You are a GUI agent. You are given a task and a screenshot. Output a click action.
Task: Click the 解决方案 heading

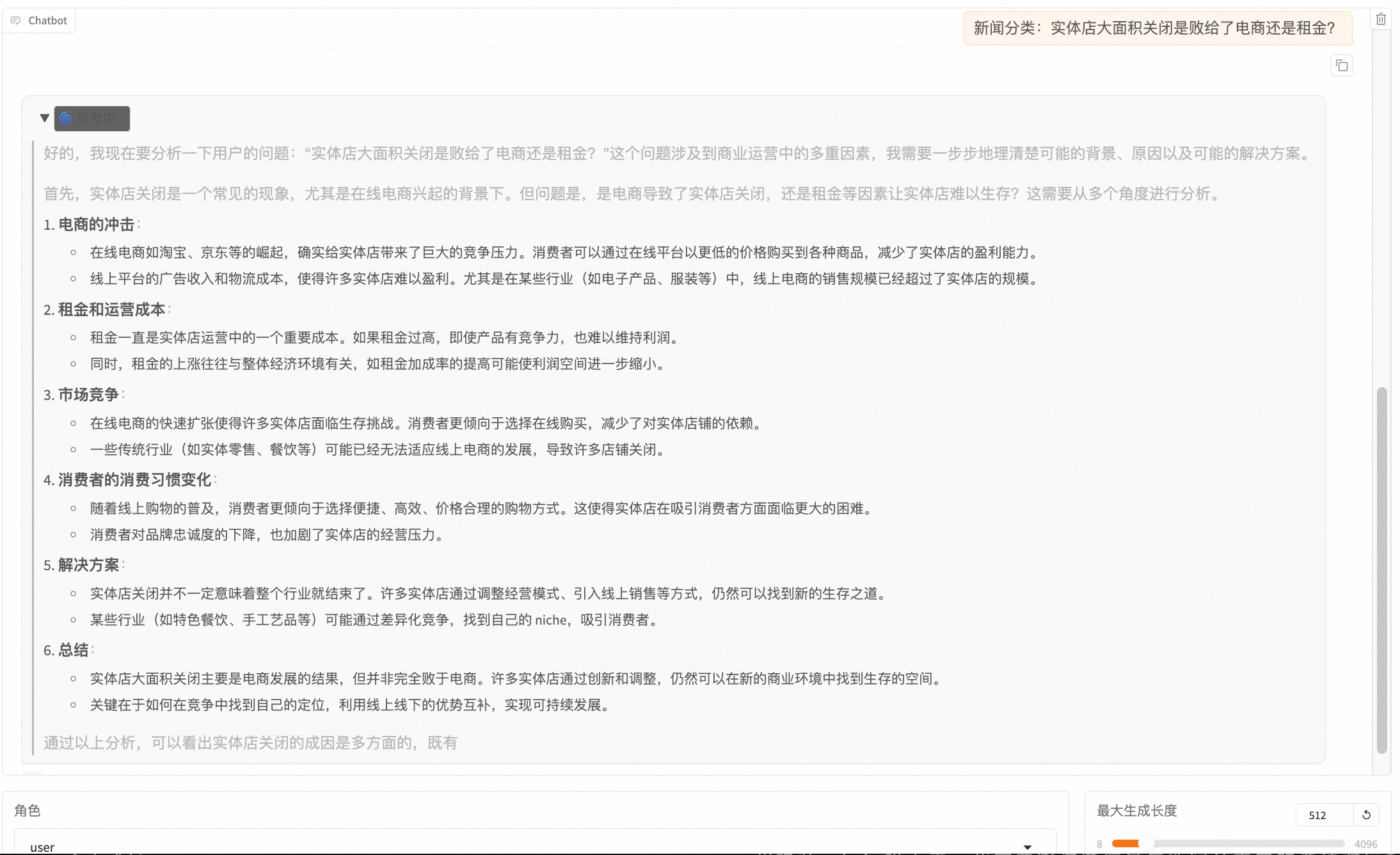88,565
